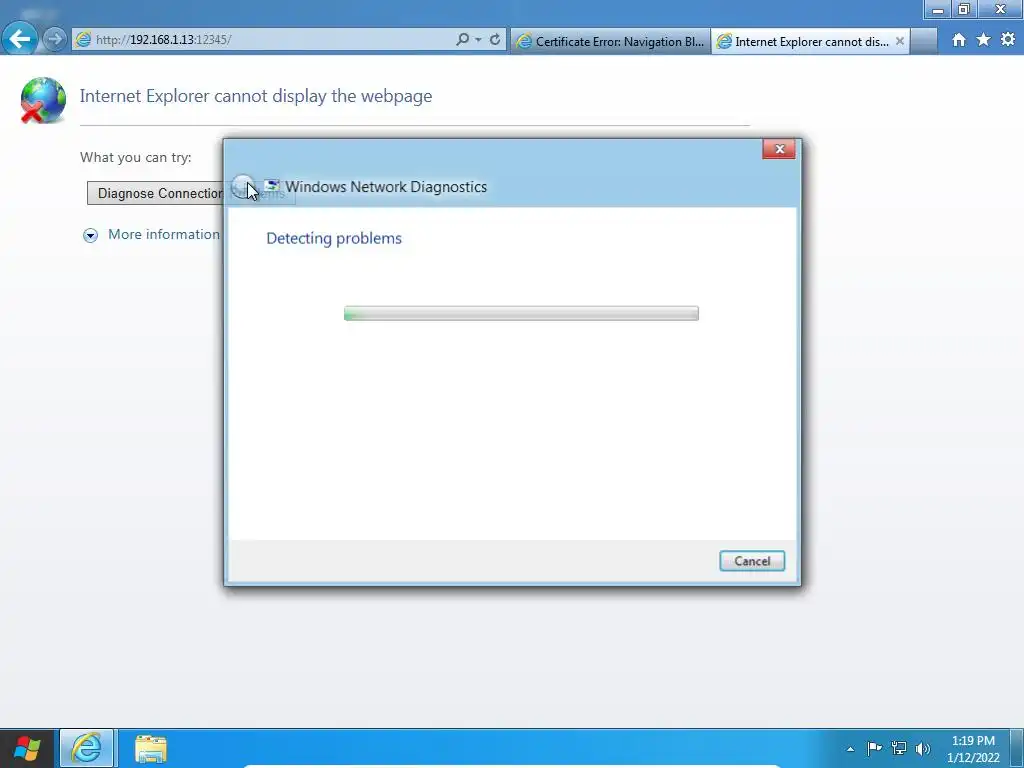
Task: Open File Explorer from taskbar
Action: click(151, 748)
